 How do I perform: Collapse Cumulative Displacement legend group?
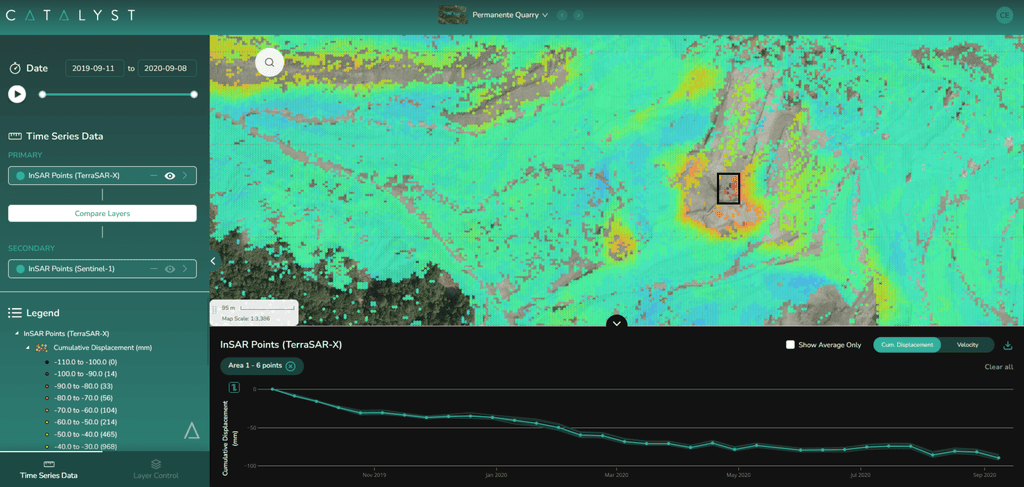tap(28, 347)
